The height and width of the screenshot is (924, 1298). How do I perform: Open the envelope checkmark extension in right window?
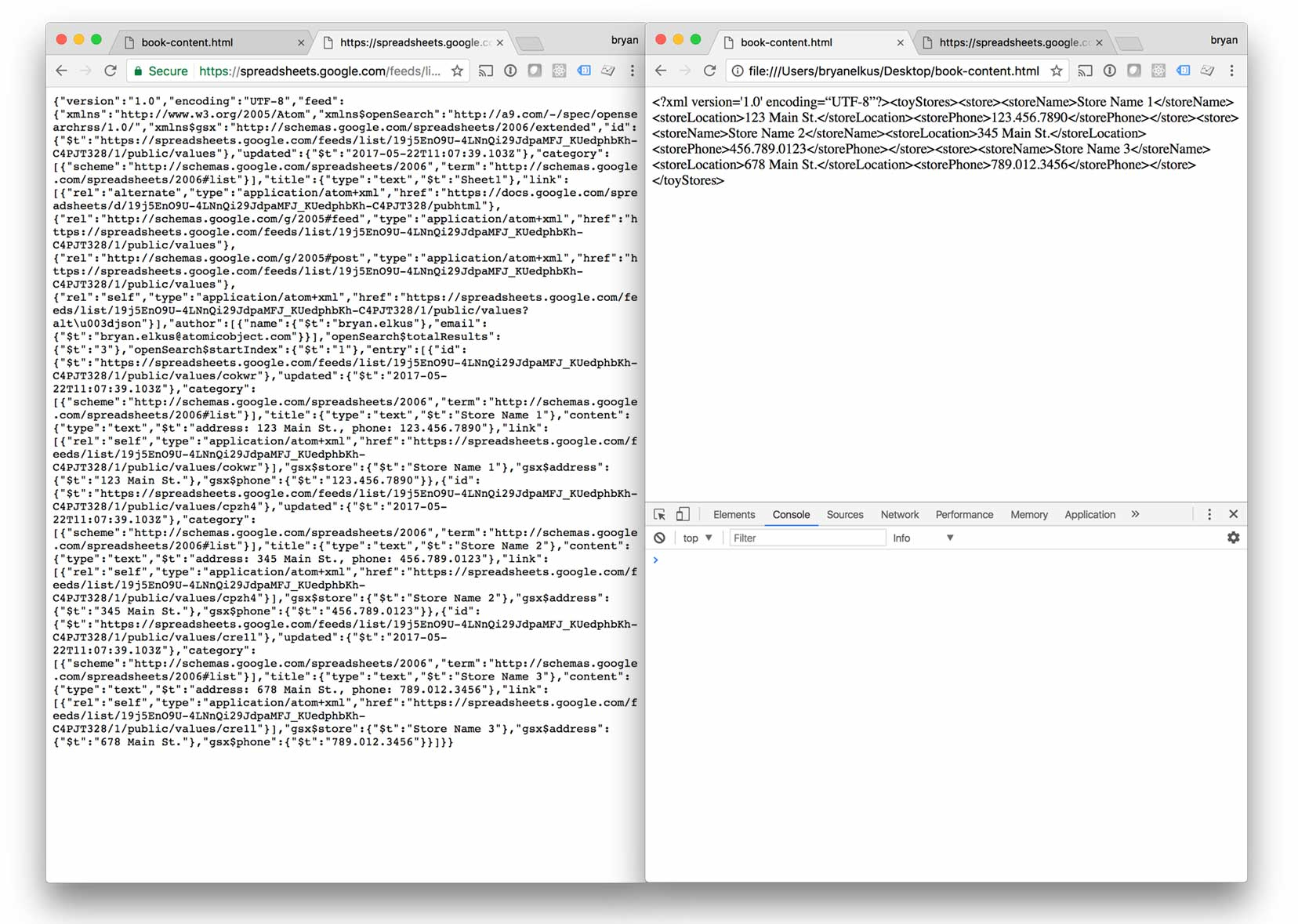pos(1207,71)
